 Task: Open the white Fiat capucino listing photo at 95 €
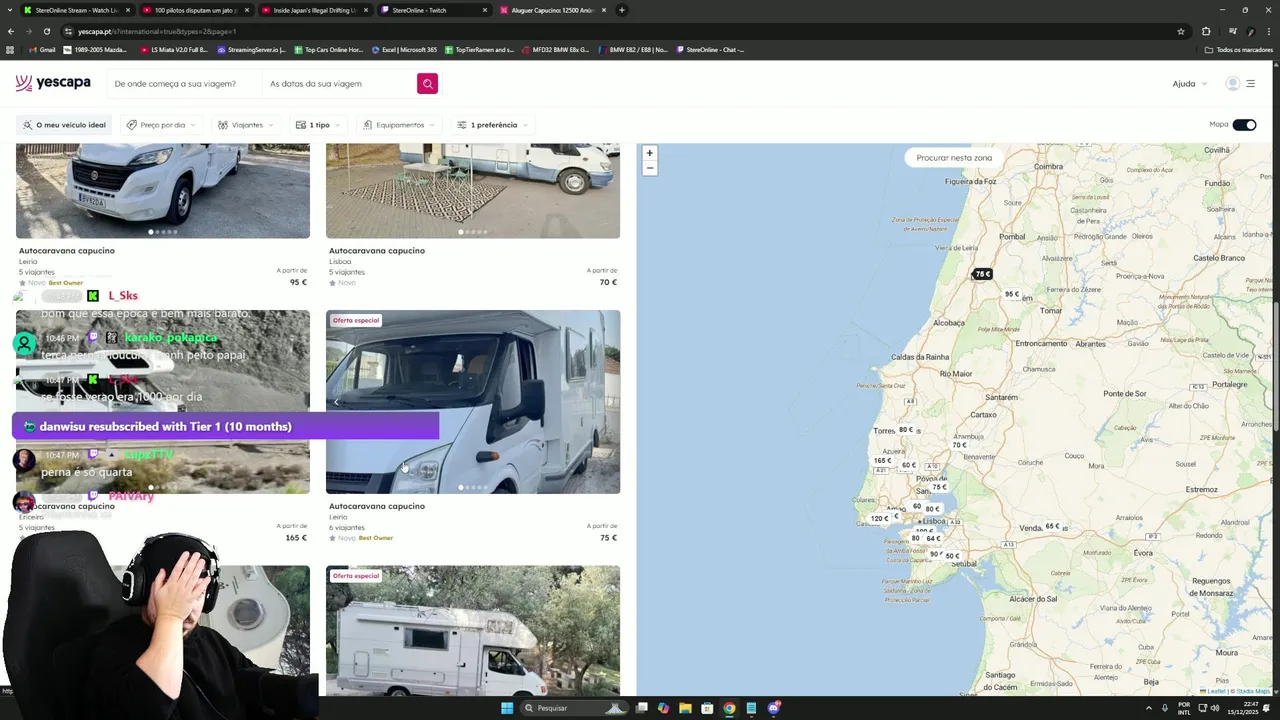tap(163, 190)
